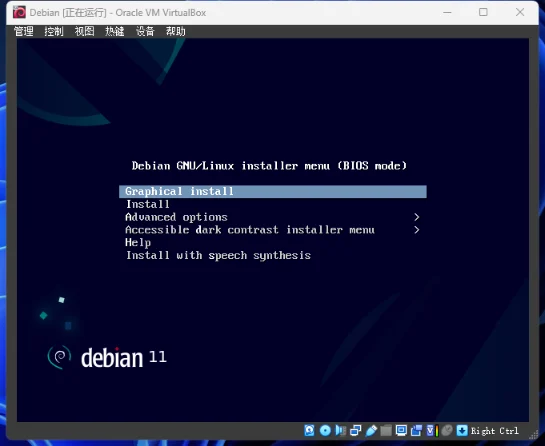Click the screen recording status icon
Image resolution: width=545 pixels, height=446 pixels.
pos(416,431)
